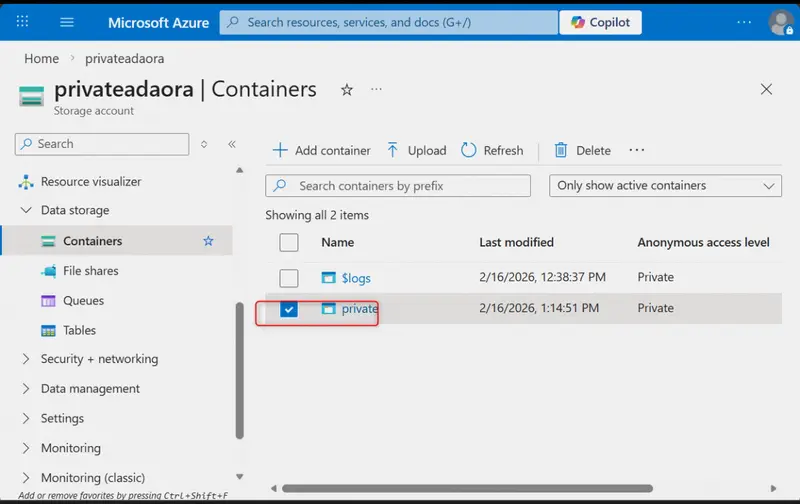Focus the global search resources field
The image size is (800, 504).
389,22
